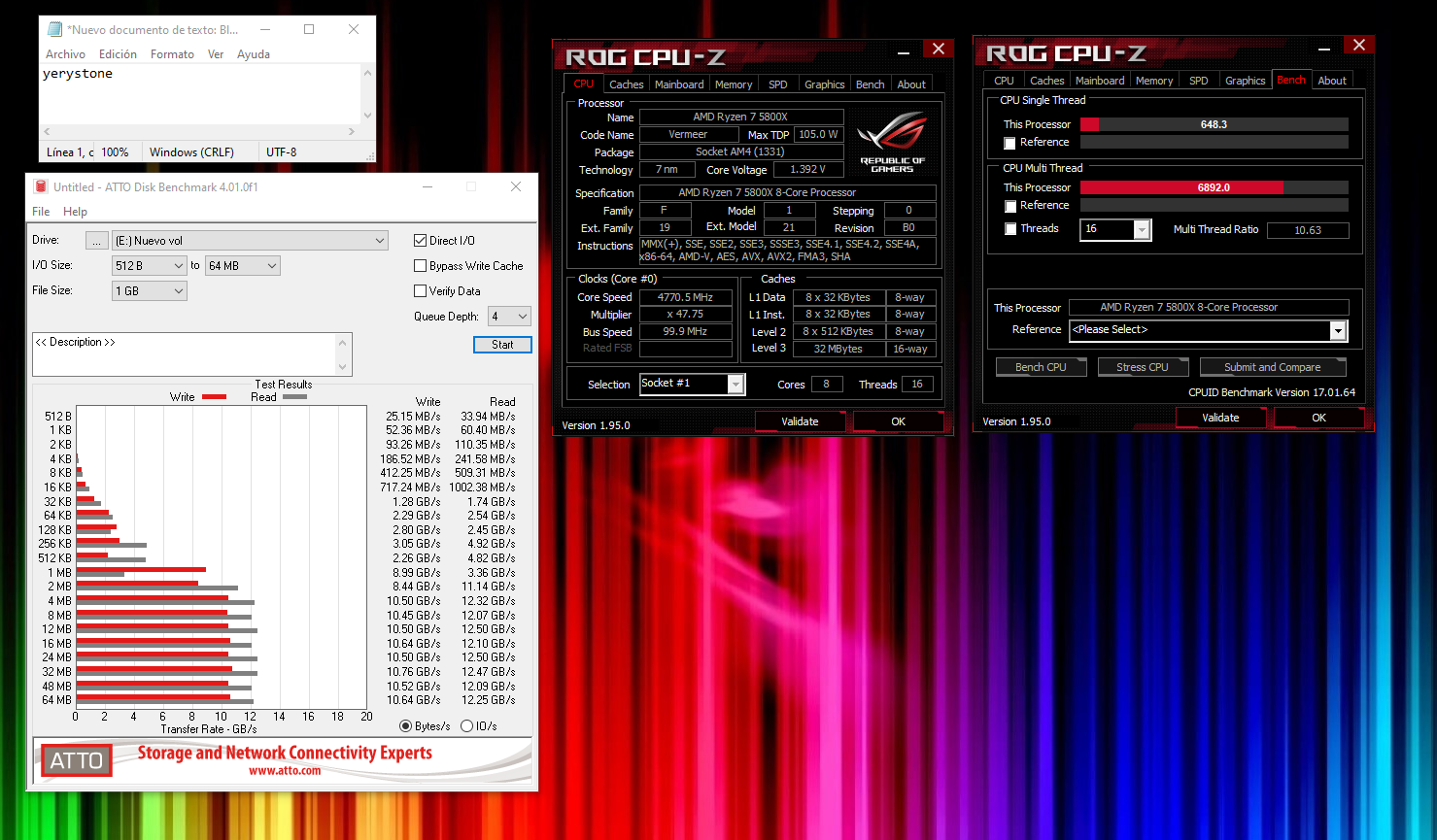Click the Core Speed value 4770.5 MHz
The height and width of the screenshot is (840, 1437).
pos(685,297)
